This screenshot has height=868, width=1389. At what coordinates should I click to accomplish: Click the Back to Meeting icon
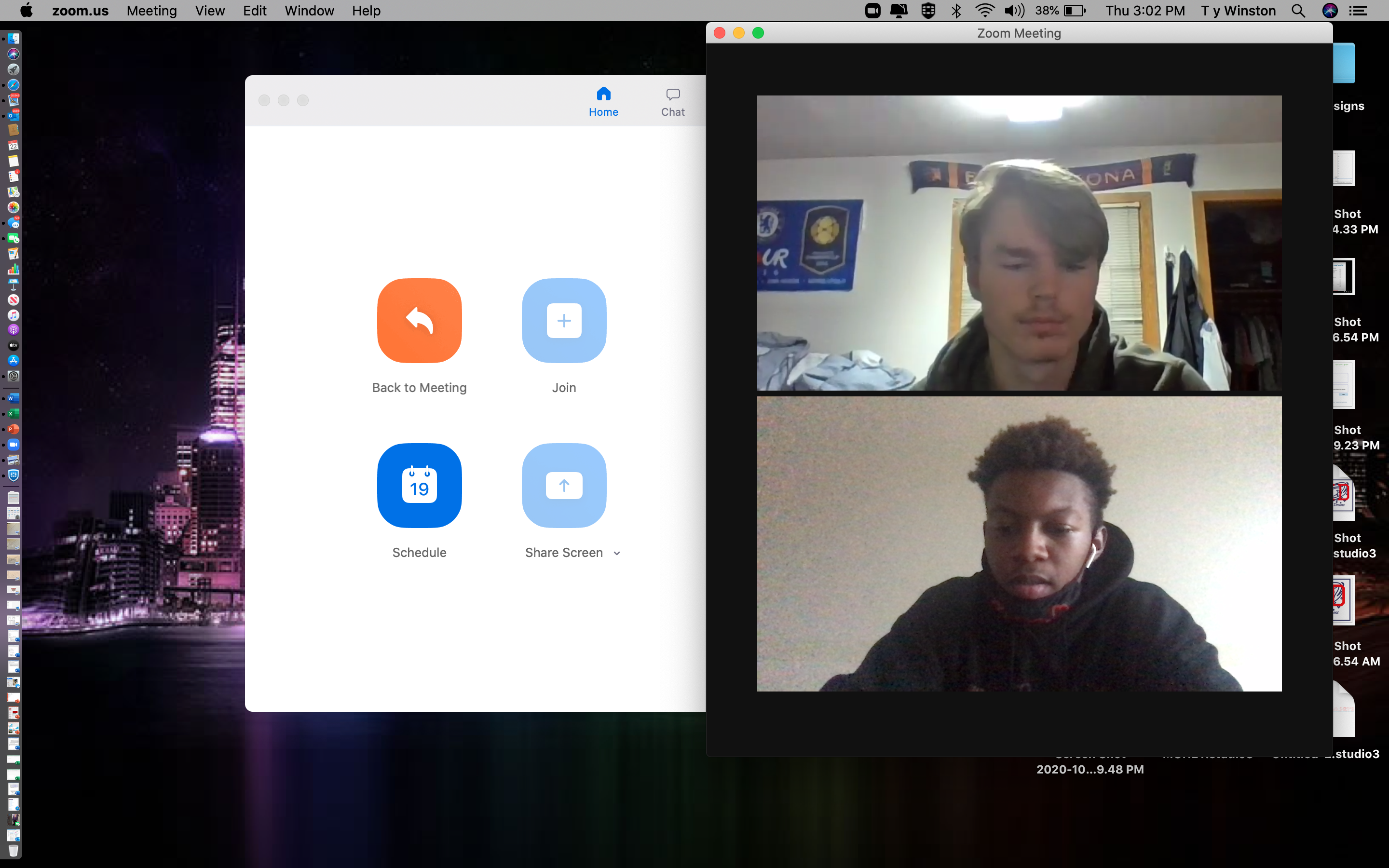419,320
